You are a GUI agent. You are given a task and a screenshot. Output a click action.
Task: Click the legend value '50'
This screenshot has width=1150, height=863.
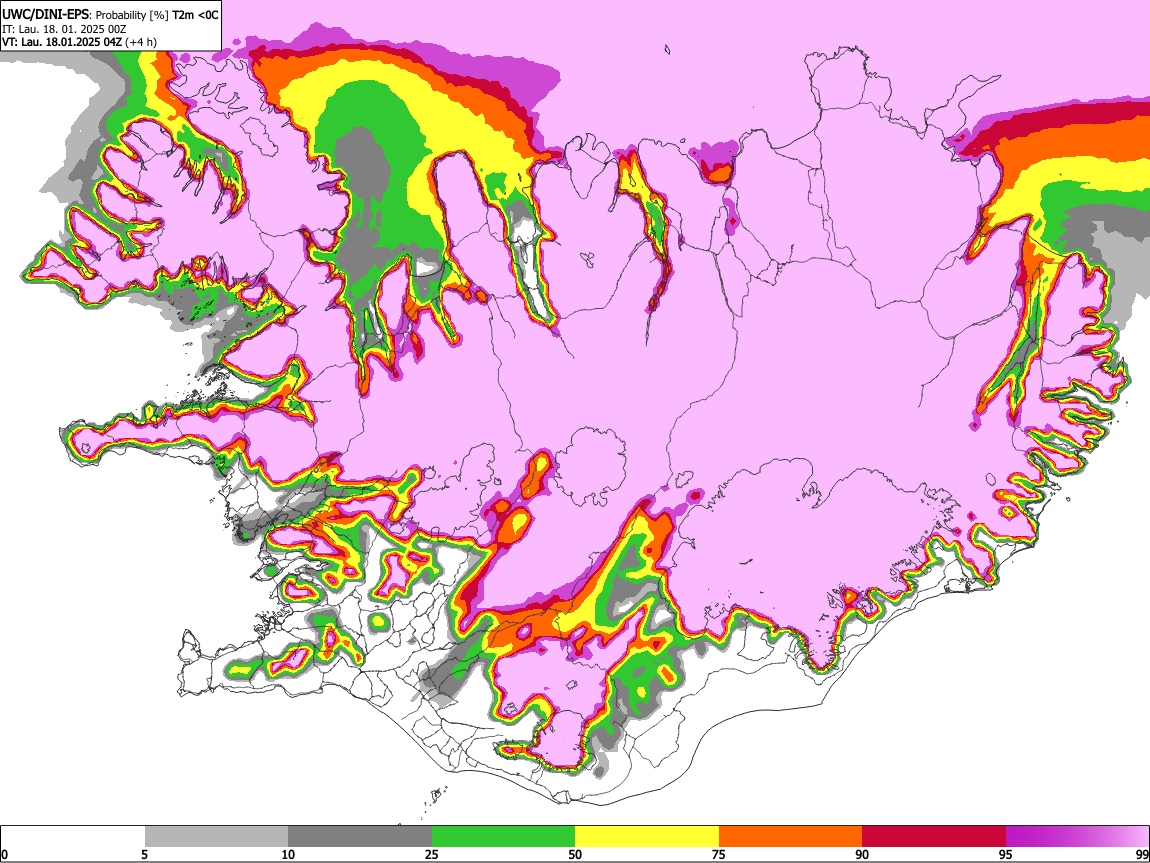(575, 854)
